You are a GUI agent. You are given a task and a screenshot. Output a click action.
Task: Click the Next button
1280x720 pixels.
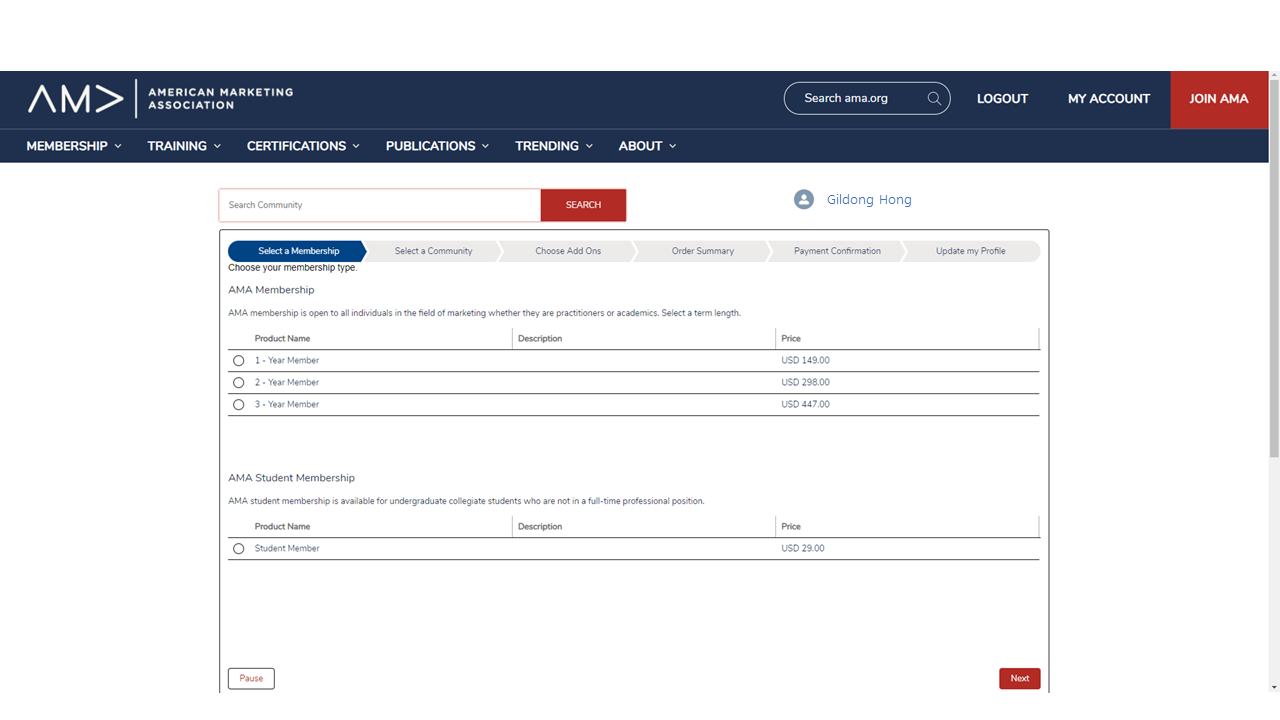[x=1020, y=678]
